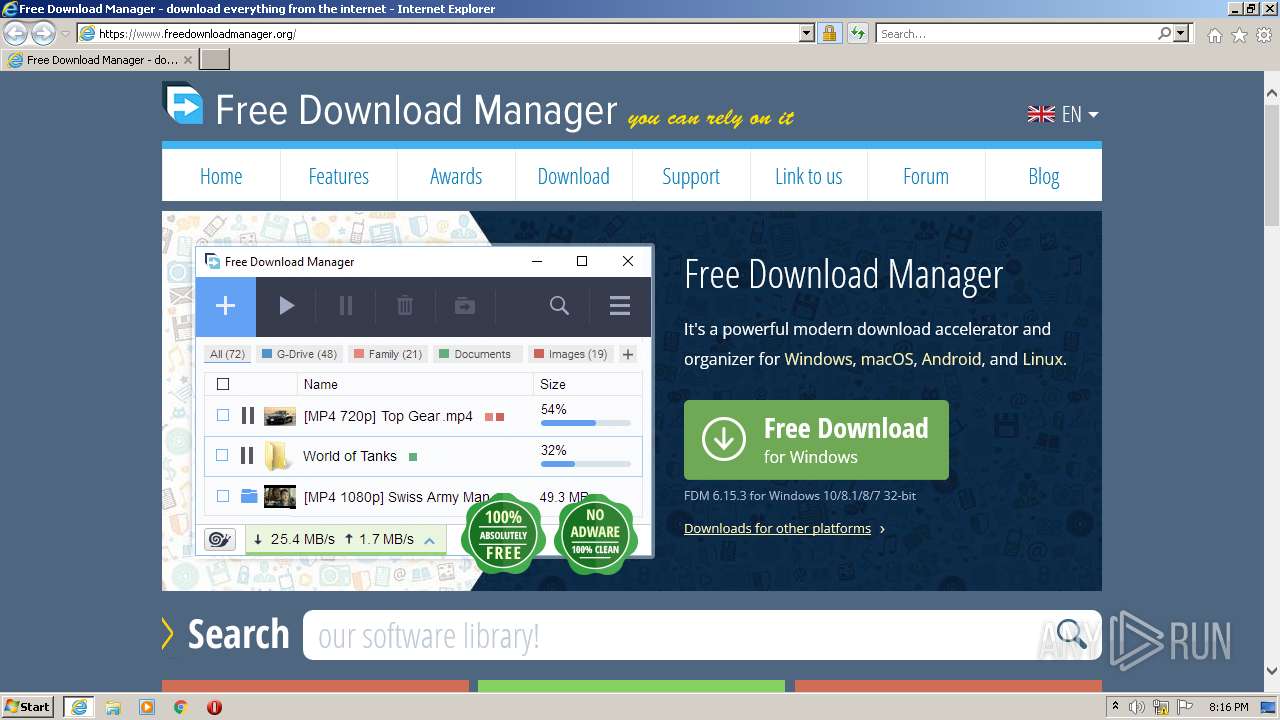
Task: Open the IE search provider dropdown arrow
Action: click(1182, 33)
